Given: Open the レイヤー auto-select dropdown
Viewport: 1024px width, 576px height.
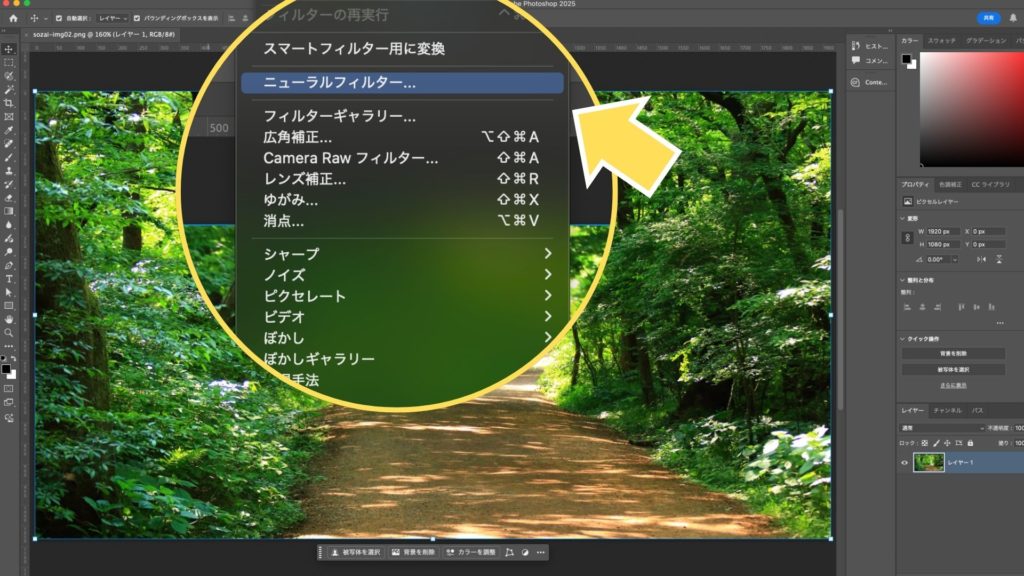Looking at the screenshot, I should pyautogui.click(x=111, y=18).
